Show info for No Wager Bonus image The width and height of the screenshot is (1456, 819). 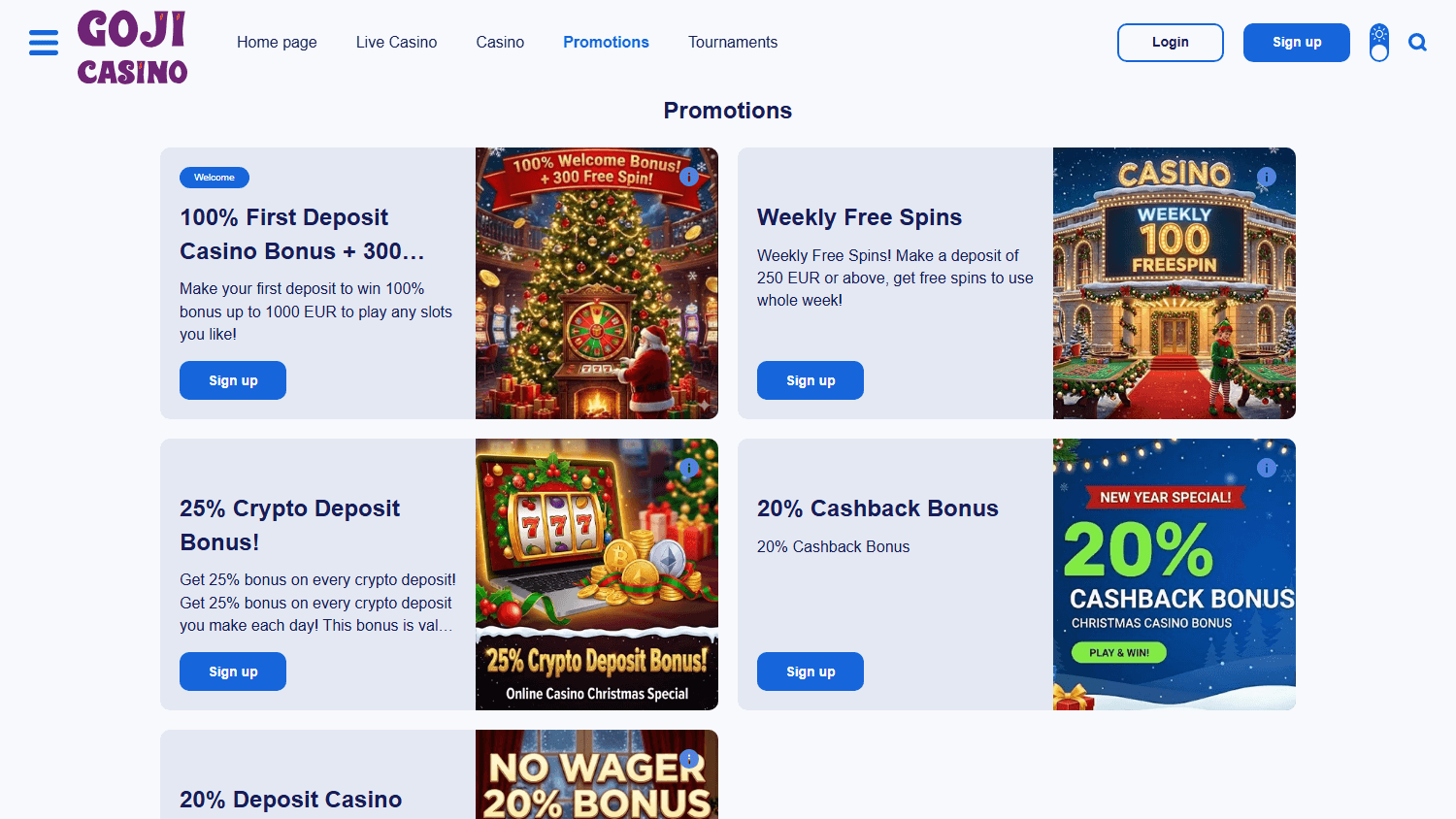click(x=689, y=759)
